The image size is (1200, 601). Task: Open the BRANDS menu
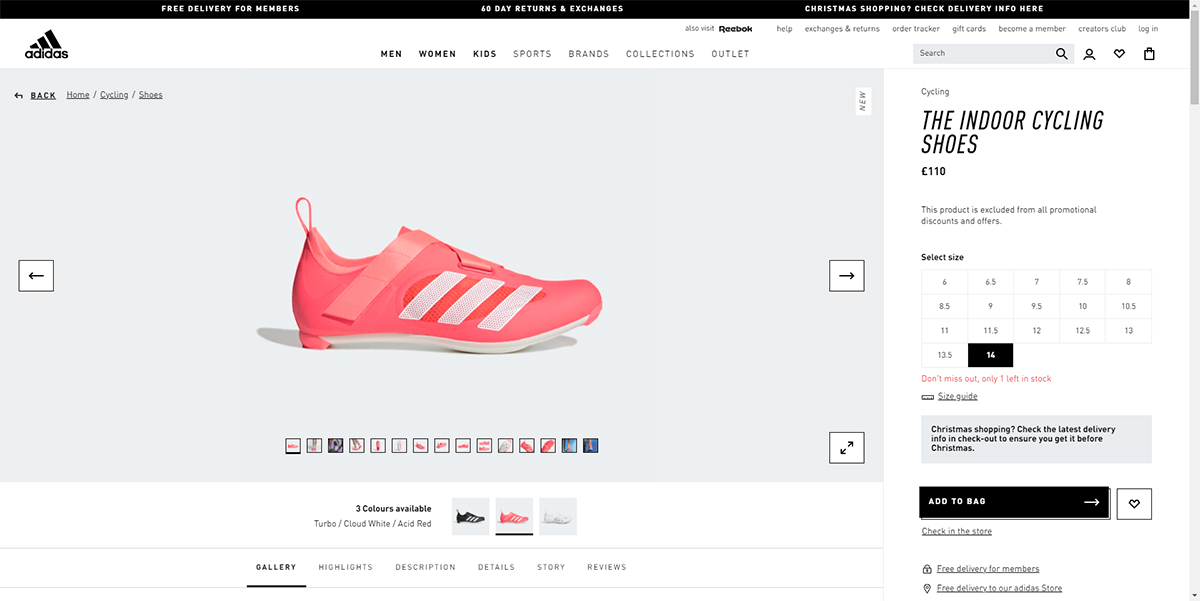click(589, 54)
